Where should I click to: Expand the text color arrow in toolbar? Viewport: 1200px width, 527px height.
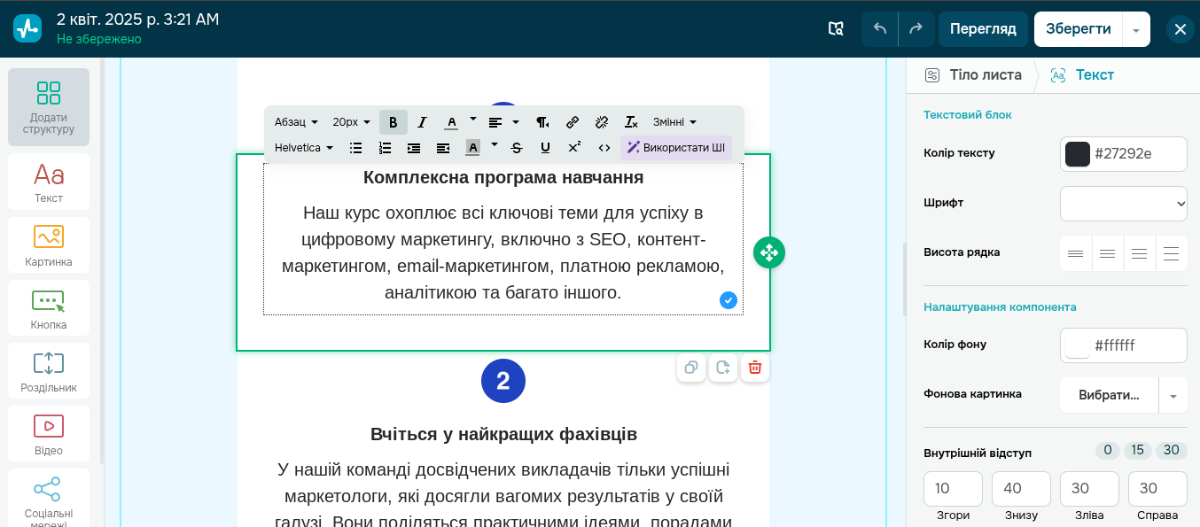473,121
